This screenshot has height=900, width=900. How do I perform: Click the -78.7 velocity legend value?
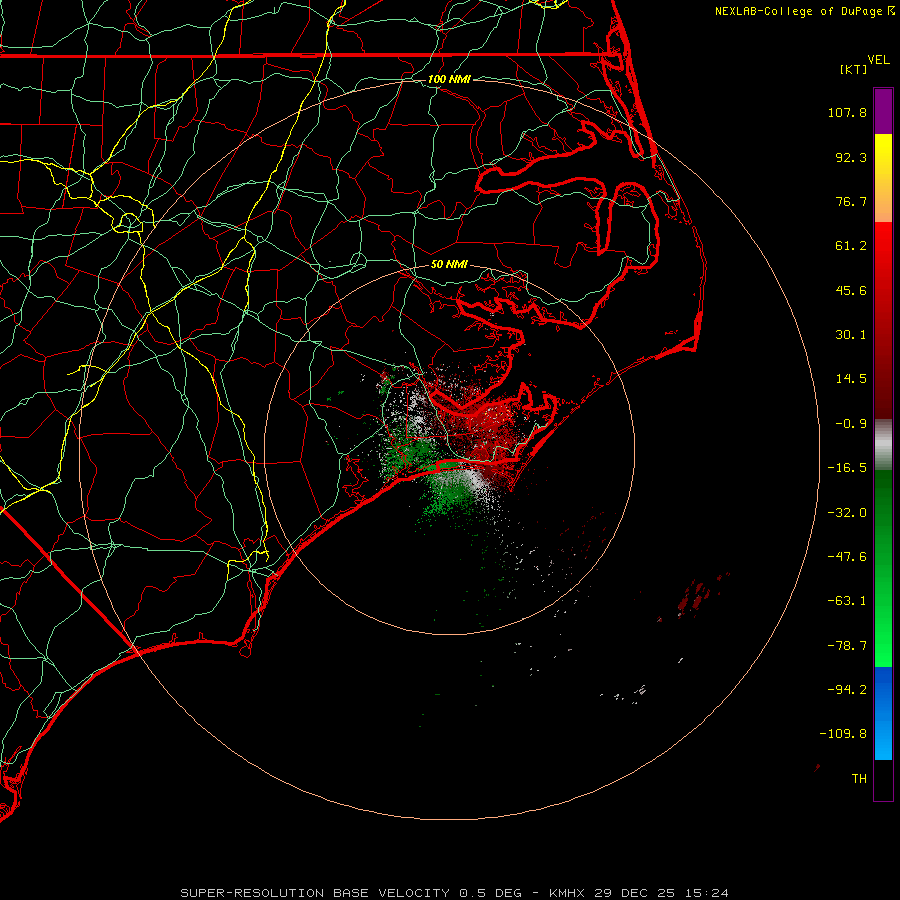[847, 646]
